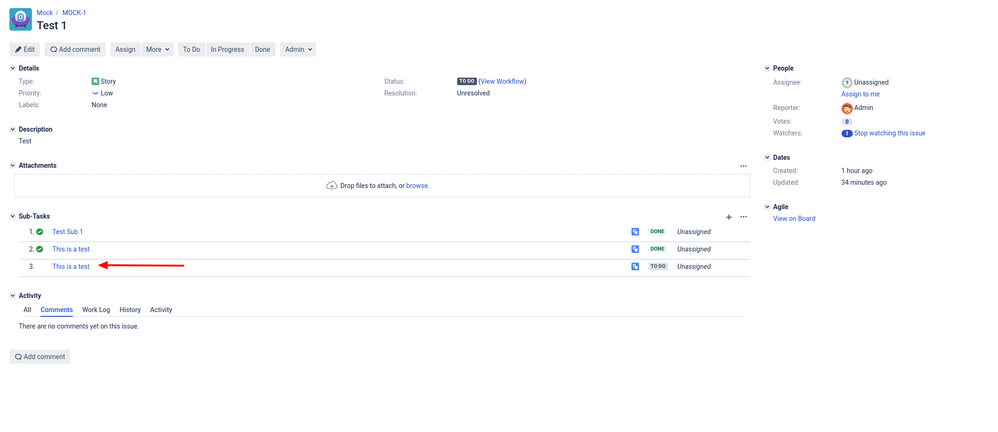The image size is (998, 432).
Task: Click the cloud upload icon in Attachments
Action: (x=331, y=186)
